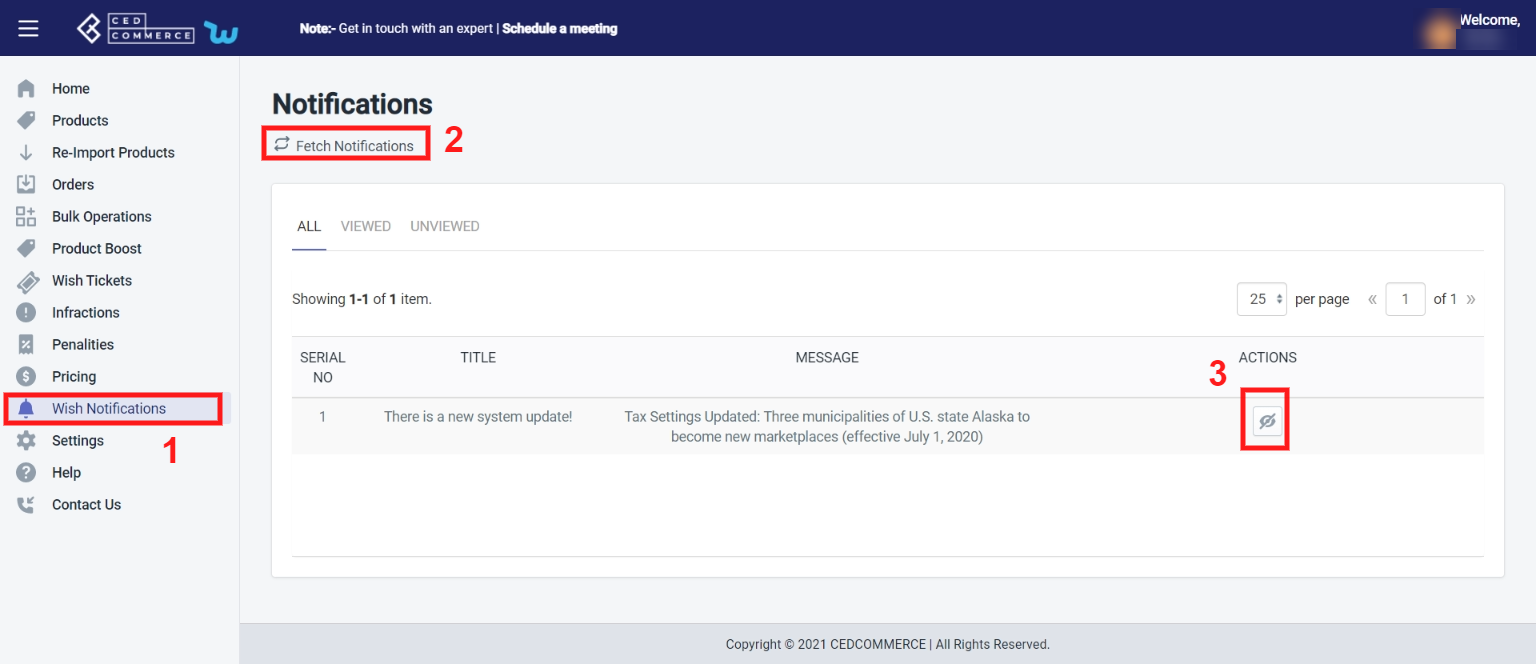Click the Product Boost rocket-plug icon
1536x664 pixels.
point(27,248)
